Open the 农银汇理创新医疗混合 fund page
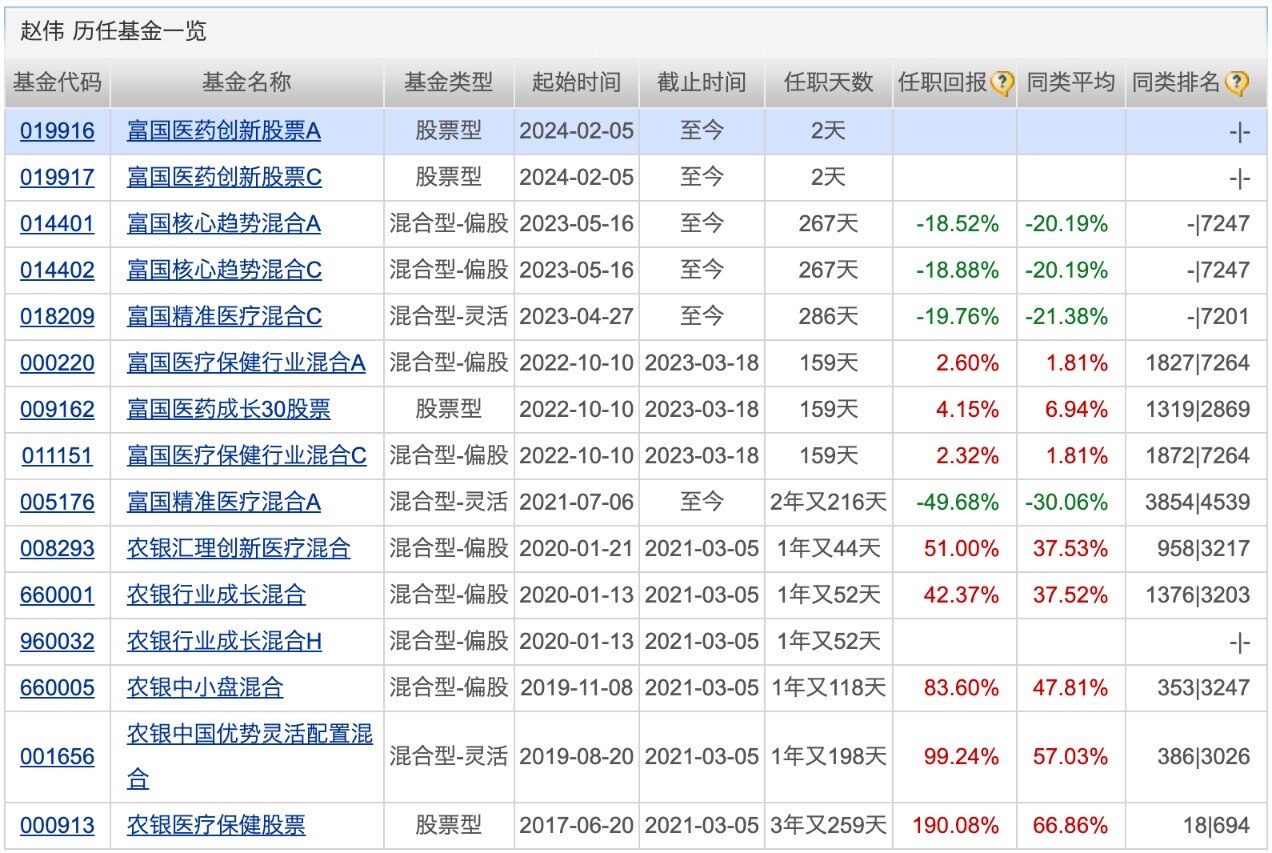 (x=238, y=548)
